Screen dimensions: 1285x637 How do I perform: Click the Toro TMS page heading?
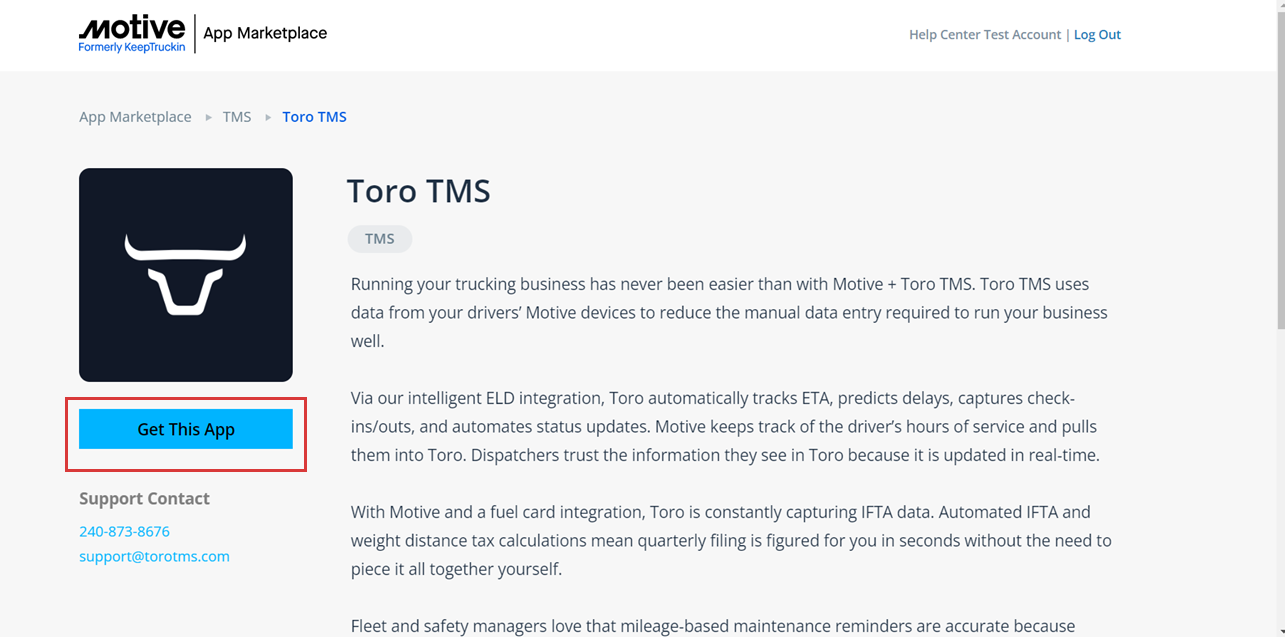coord(418,190)
